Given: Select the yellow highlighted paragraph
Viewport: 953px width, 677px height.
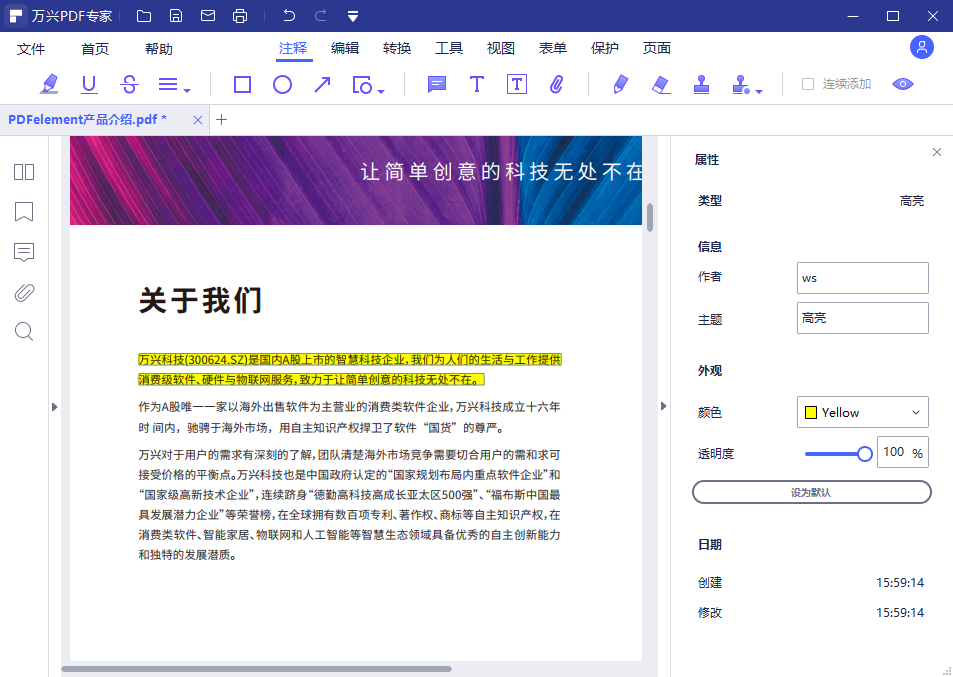Looking at the screenshot, I should tap(349, 369).
